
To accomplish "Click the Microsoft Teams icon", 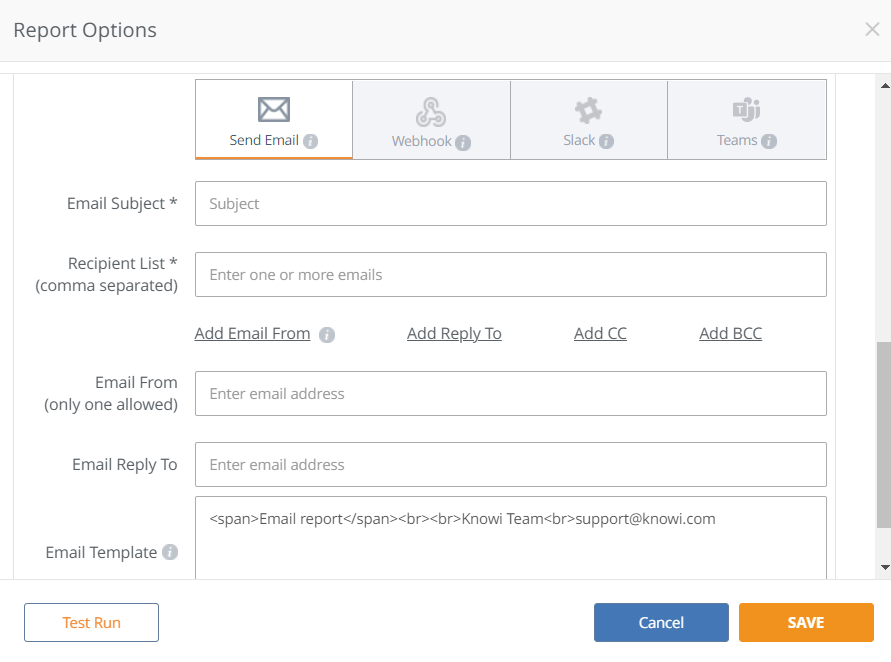I will click(x=746, y=110).
